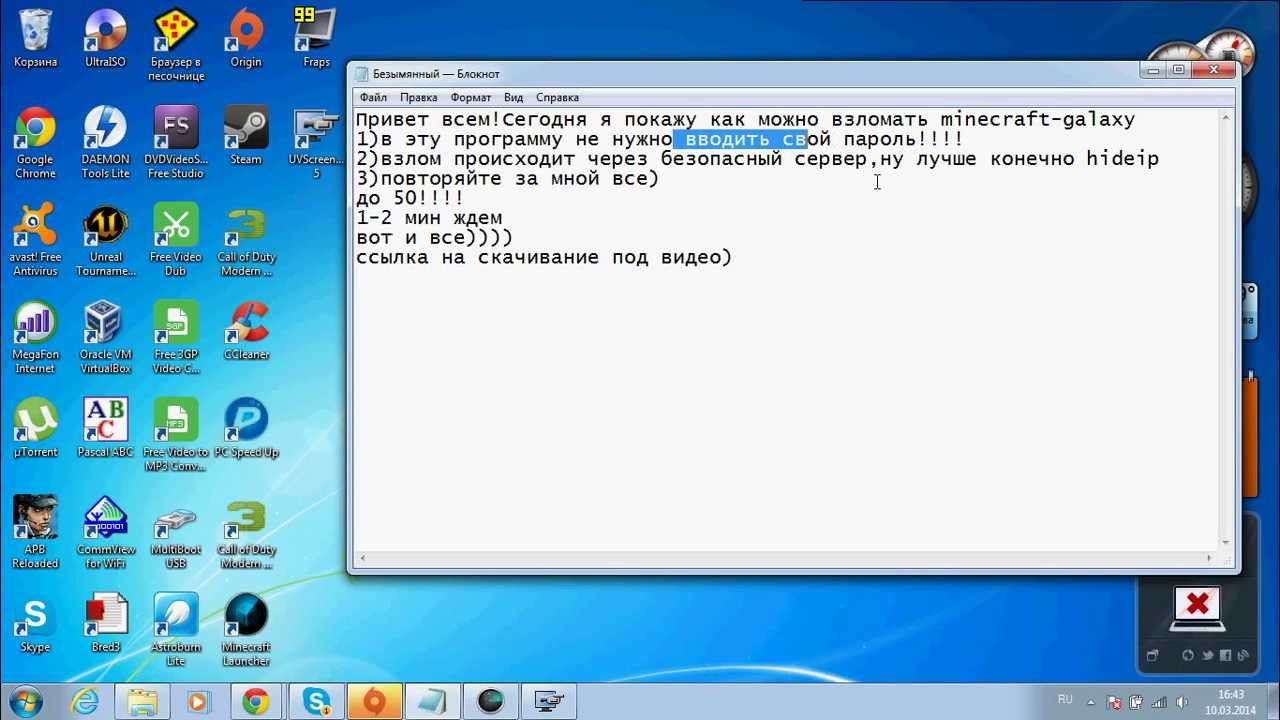Launch Pascal ABC from the desktop
This screenshot has width=1280, height=720.
pos(105,428)
